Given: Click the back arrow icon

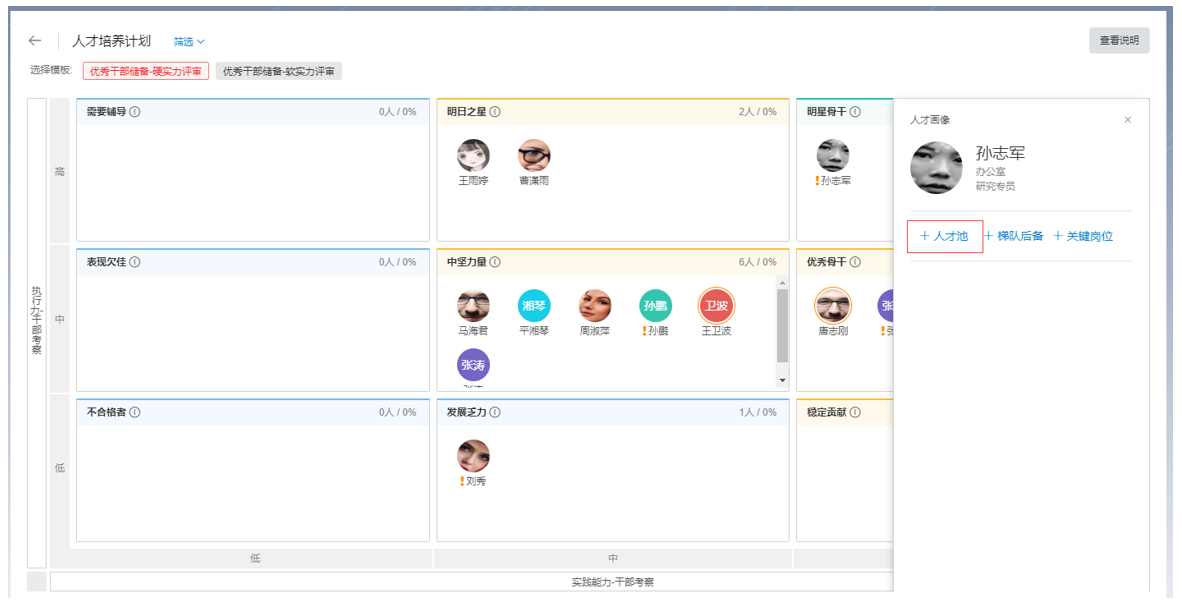Looking at the screenshot, I should coord(35,41).
